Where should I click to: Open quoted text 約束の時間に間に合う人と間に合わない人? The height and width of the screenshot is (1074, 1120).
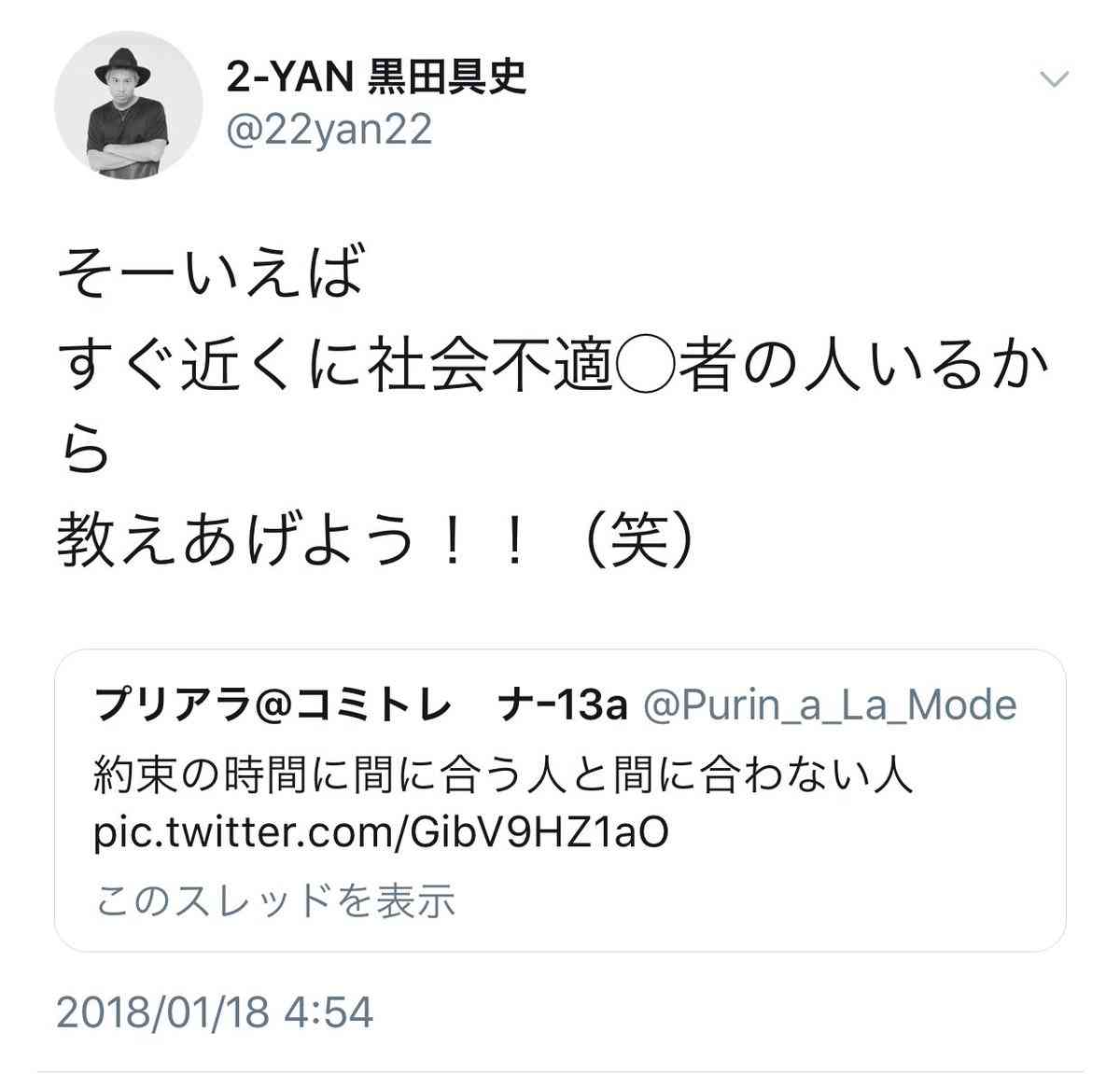[503, 774]
